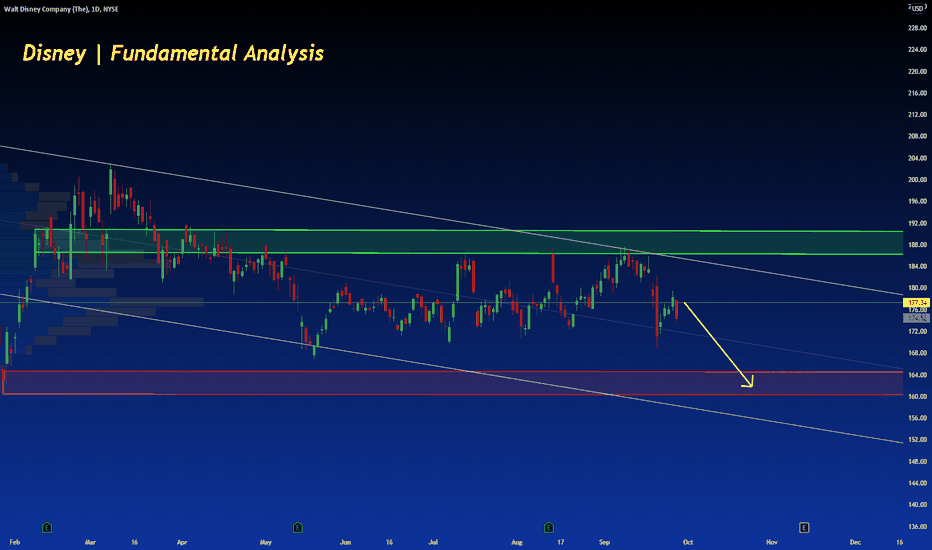Select the Disney | Fundamental Analysis title text
Image resolution: width=932 pixels, height=550 pixels.
click(173, 54)
